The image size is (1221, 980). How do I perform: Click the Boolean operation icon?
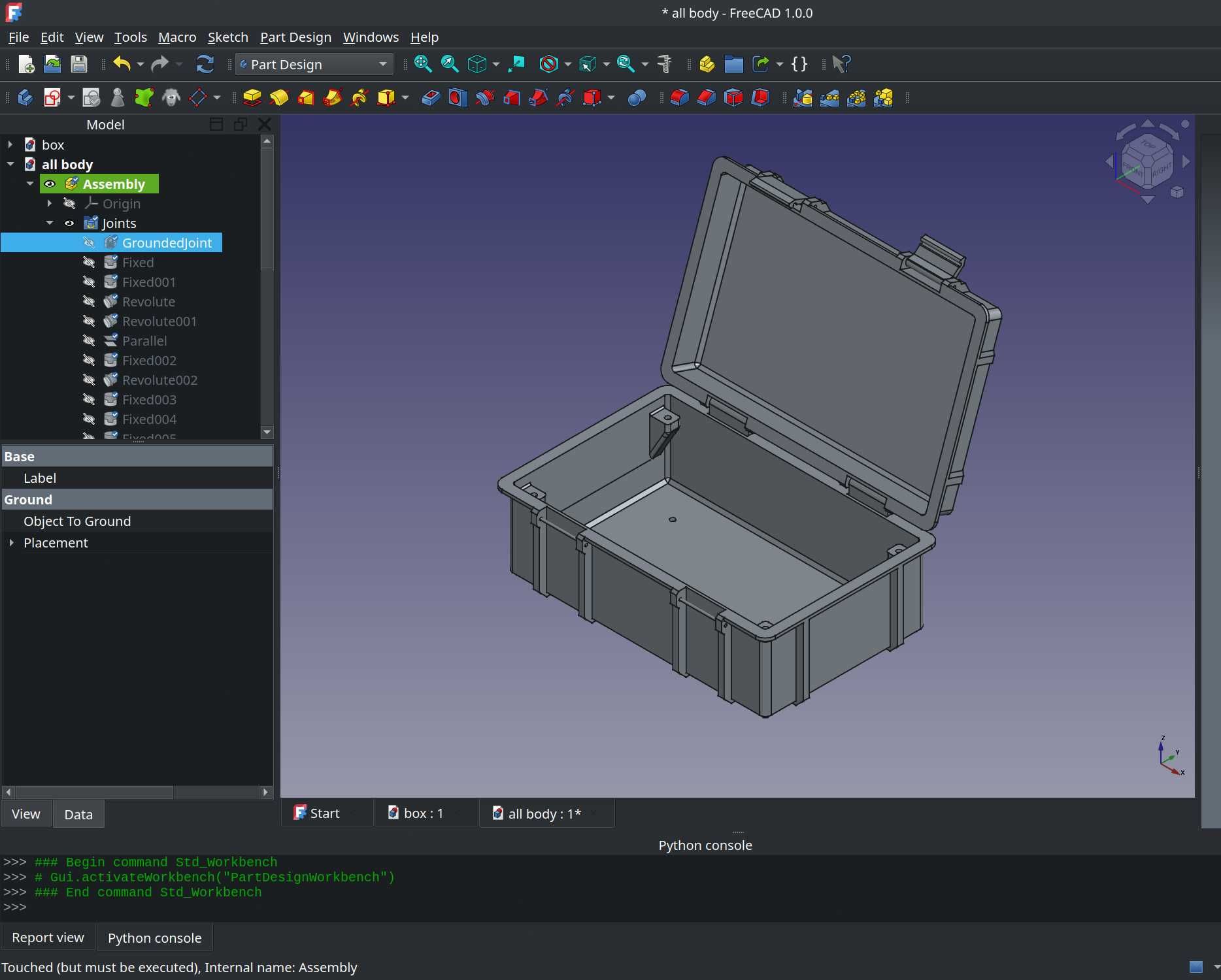click(x=637, y=98)
